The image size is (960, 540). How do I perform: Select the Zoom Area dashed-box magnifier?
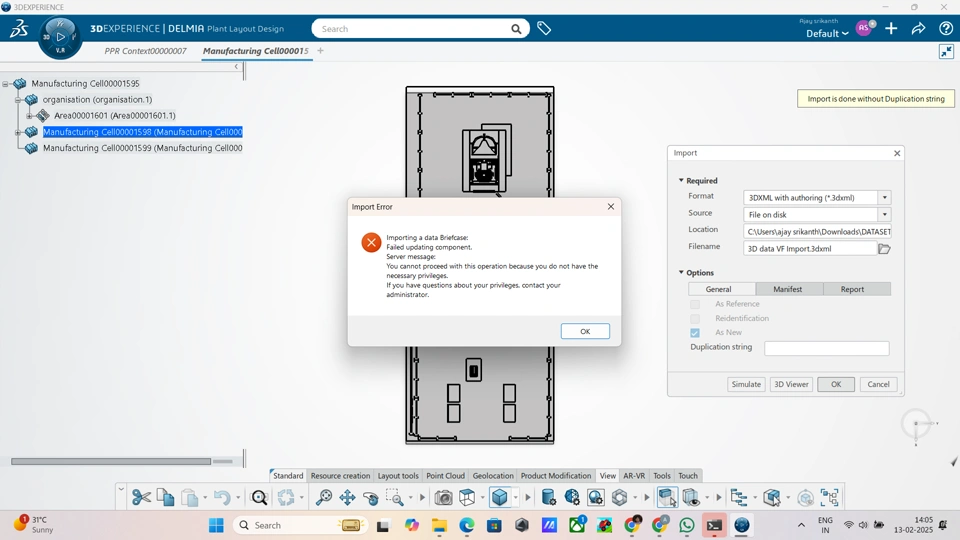pos(394,497)
